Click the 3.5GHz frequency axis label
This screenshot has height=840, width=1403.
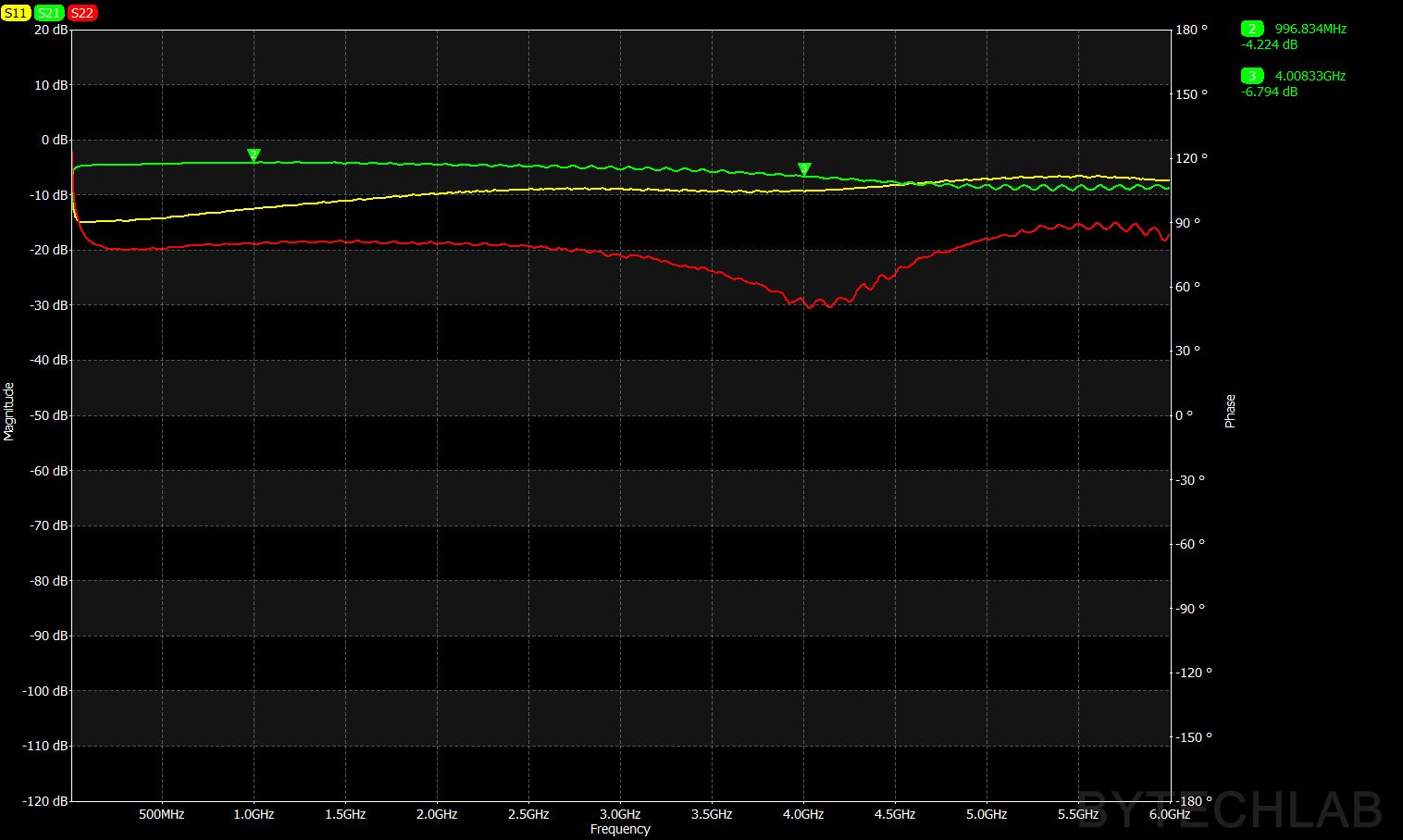pos(712,814)
